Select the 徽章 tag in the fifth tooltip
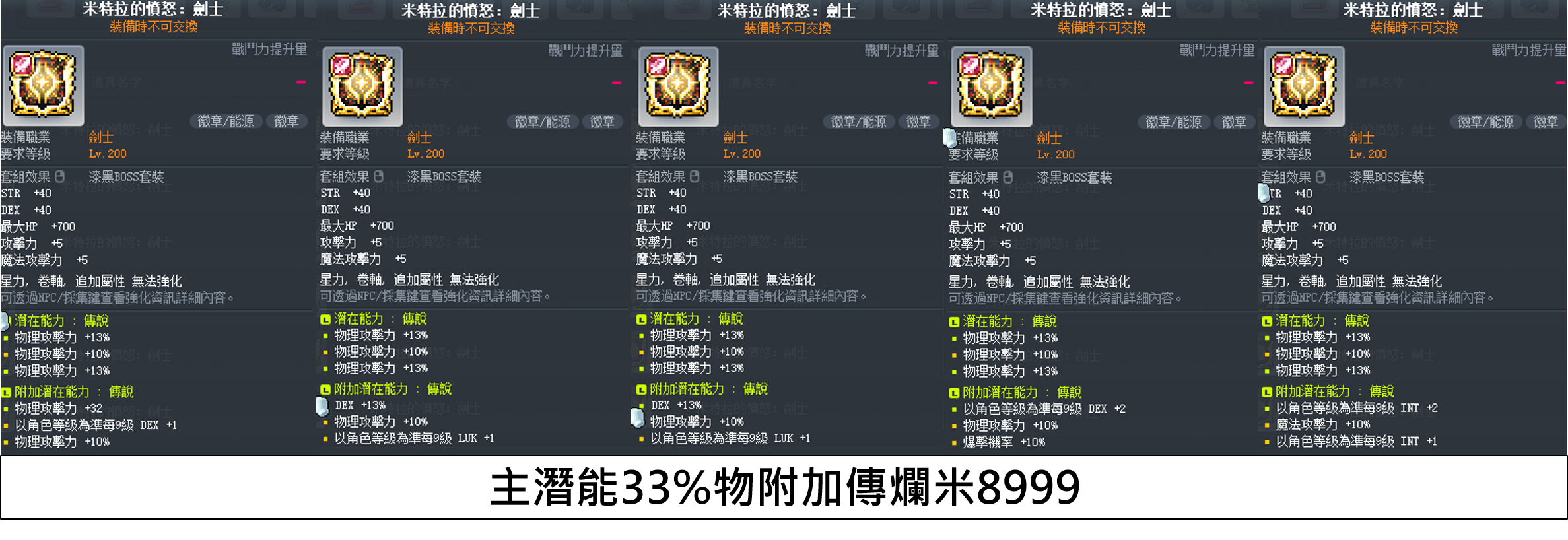This screenshot has height=540, width=1568. pyautogui.click(x=1545, y=122)
